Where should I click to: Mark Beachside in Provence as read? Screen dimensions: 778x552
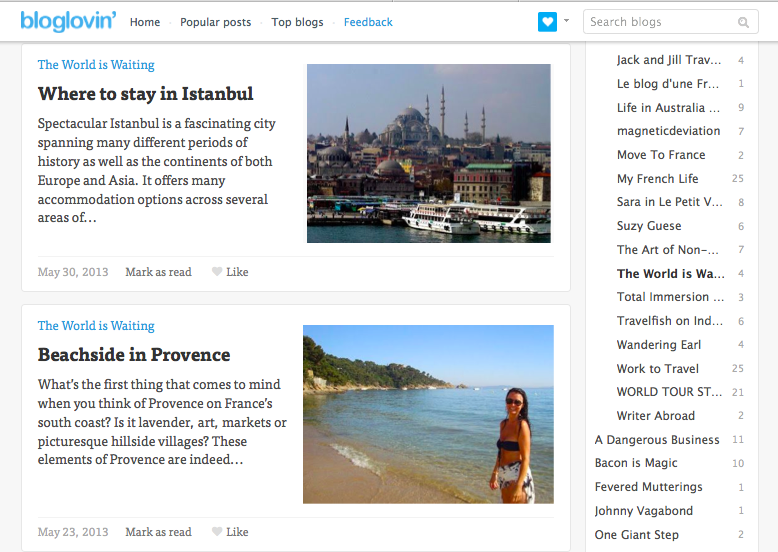pos(158,532)
